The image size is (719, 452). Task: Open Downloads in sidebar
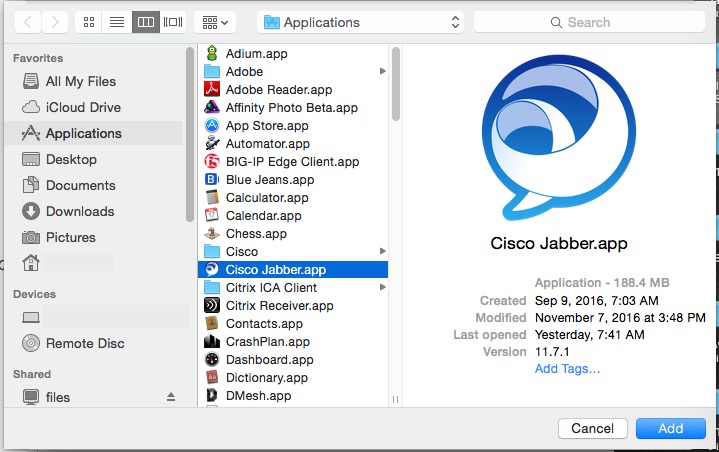(x=93, y=211)
